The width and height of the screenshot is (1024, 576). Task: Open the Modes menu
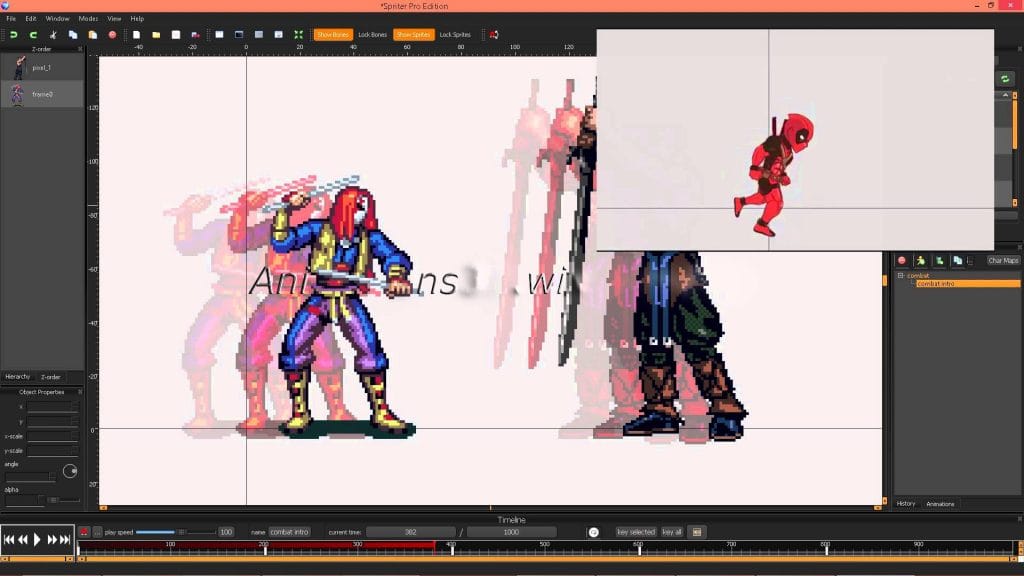tap(90, 17)
